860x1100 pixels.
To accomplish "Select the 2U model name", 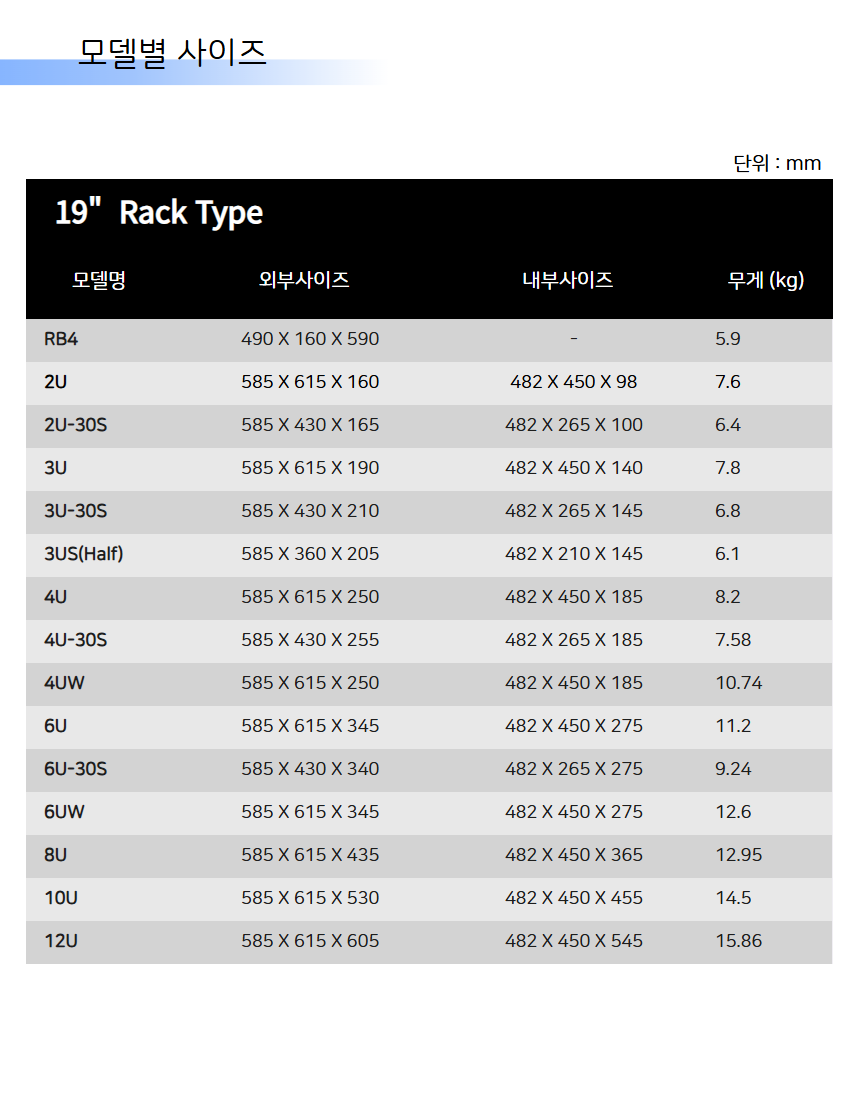I will coord(55,382).
